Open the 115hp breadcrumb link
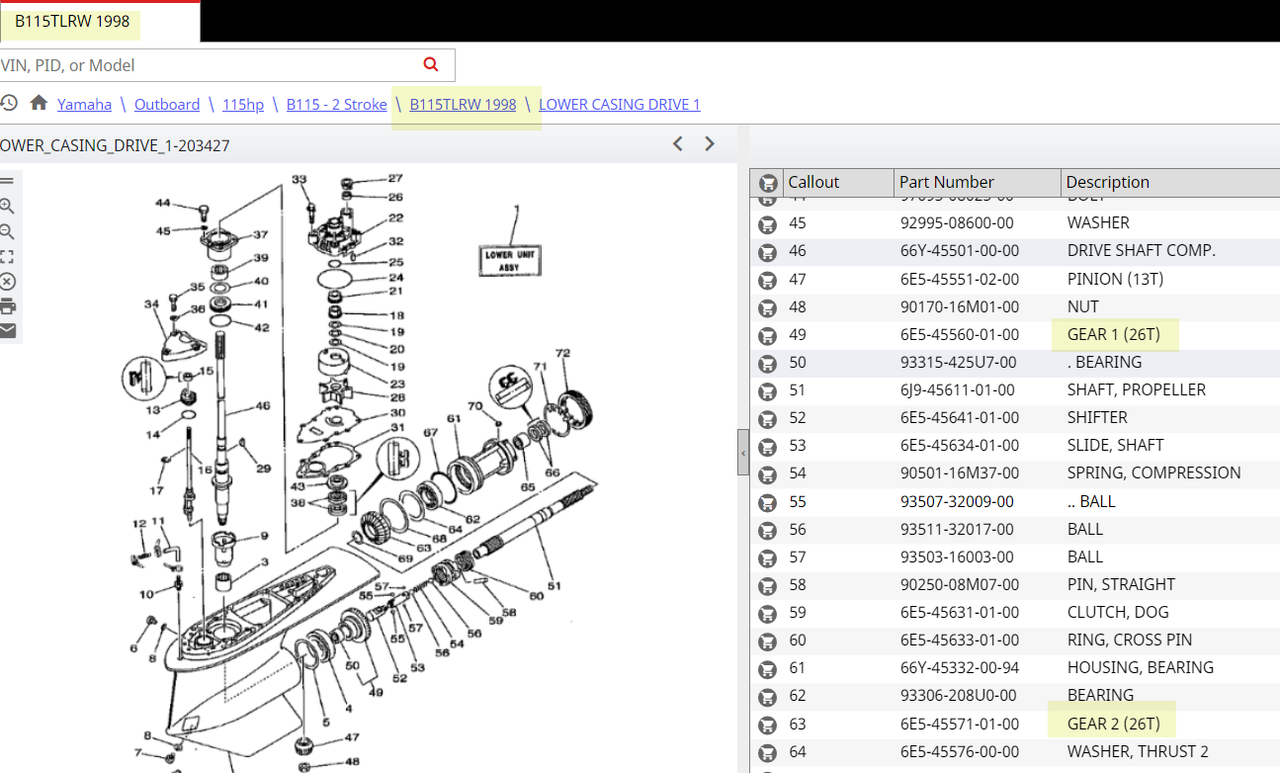The image size is (1280, 773). 243,104
